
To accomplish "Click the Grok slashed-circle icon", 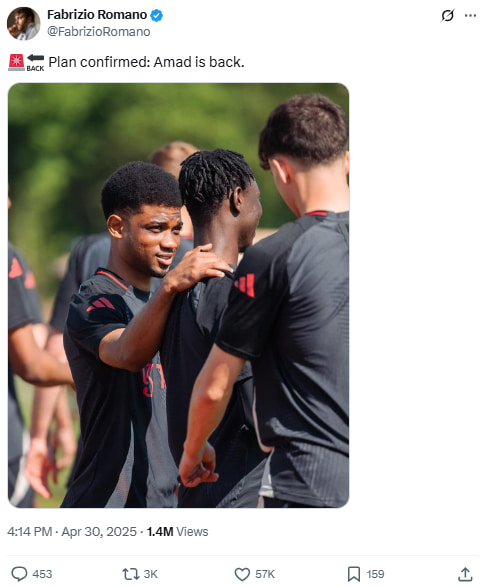I will click(447, 16).
